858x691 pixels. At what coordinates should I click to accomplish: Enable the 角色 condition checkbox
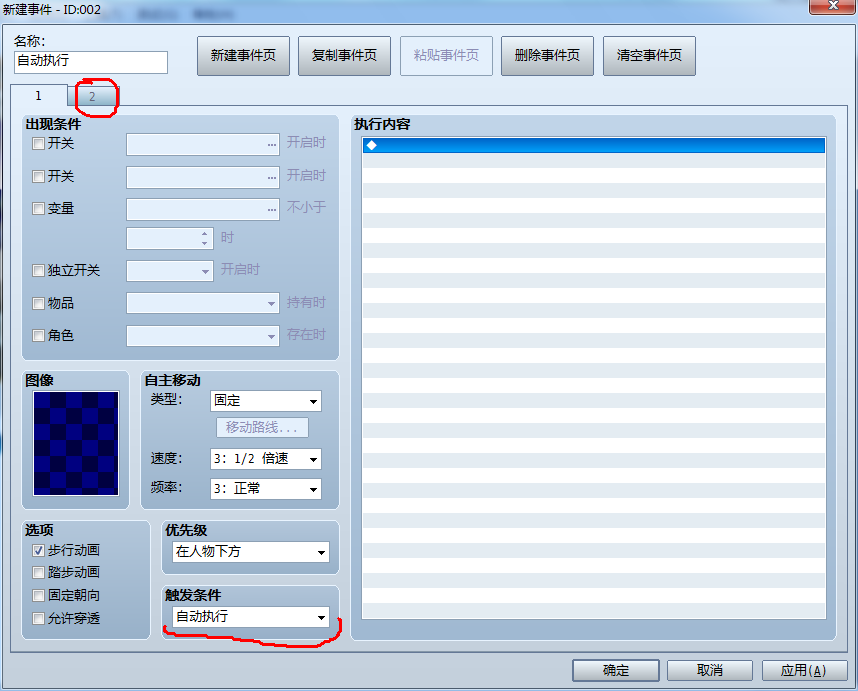38,335
